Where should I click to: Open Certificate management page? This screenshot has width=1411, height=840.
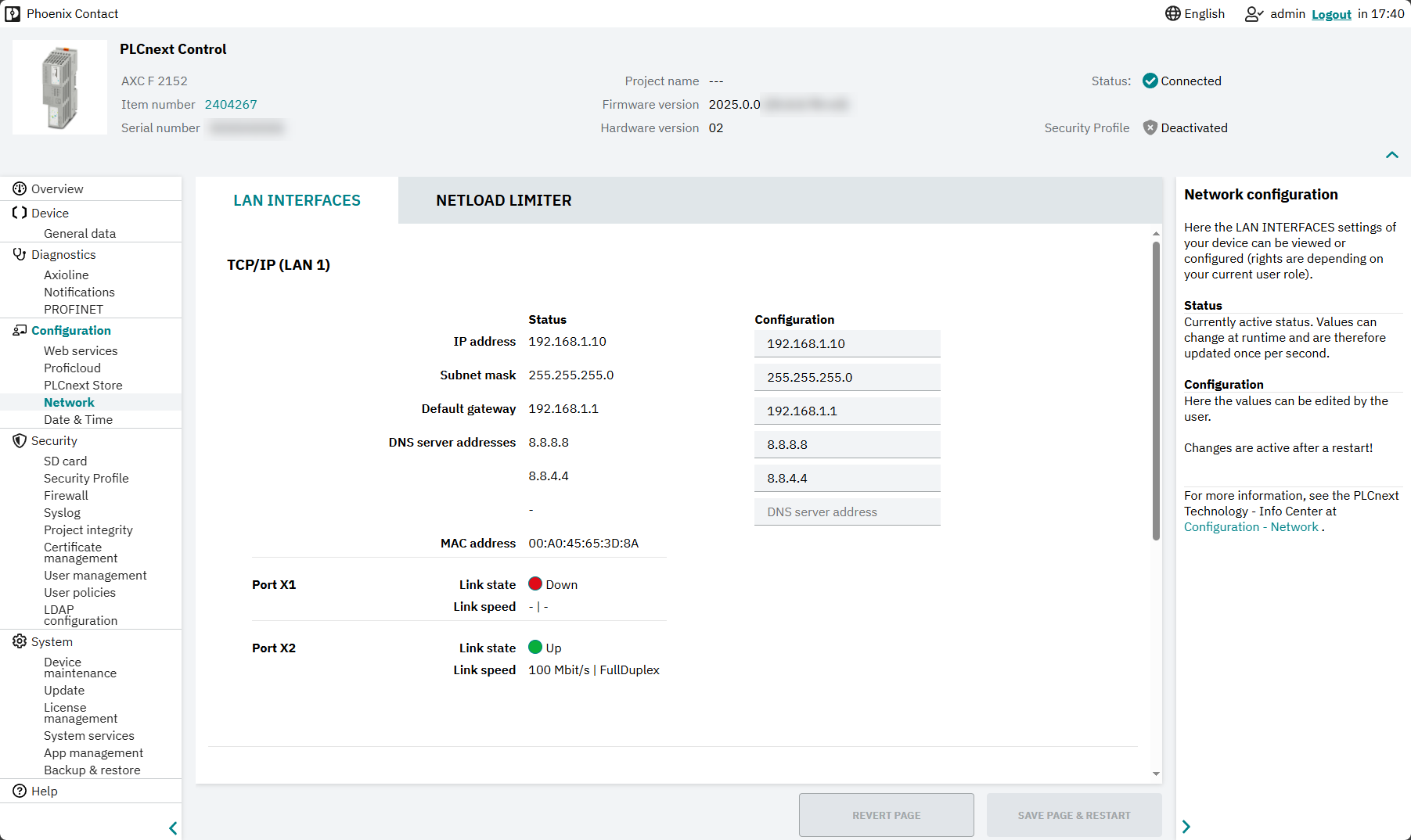tap(81, 552)
